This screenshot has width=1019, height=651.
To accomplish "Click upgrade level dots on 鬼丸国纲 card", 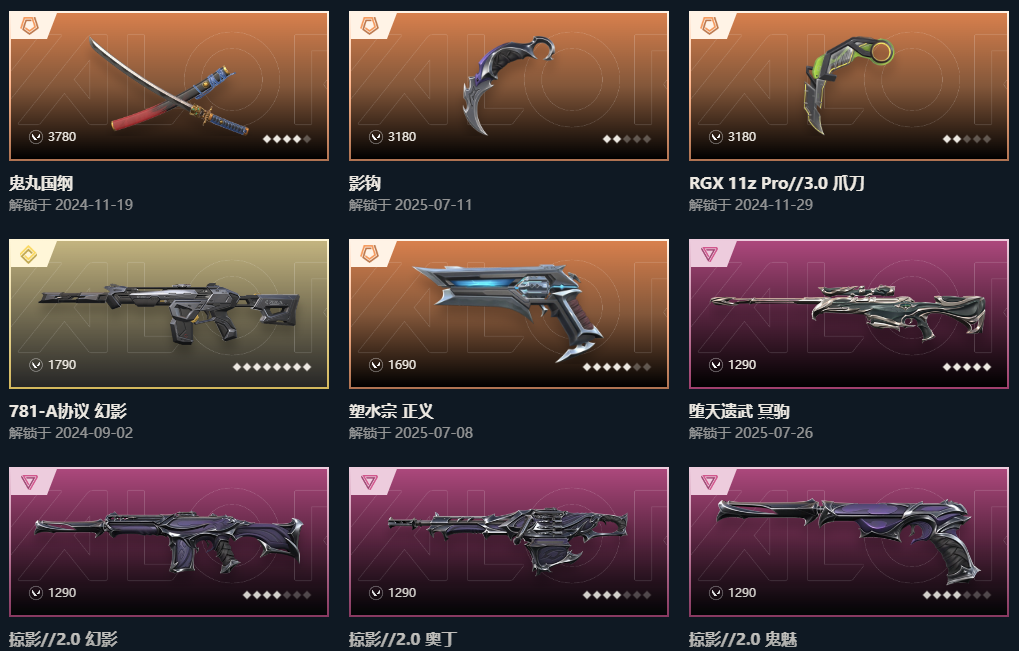I will [x=287, y=139].
